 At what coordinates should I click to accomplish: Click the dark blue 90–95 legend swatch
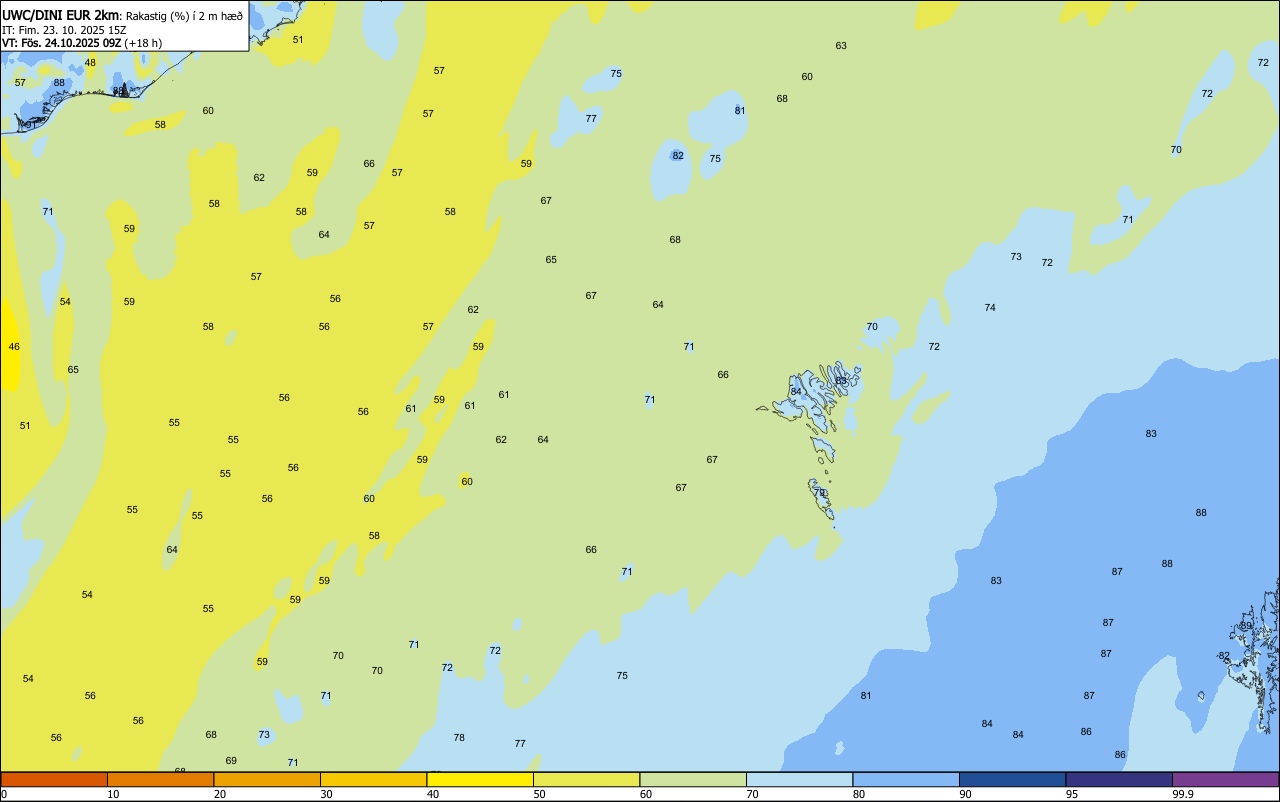tap(1012, 779)
